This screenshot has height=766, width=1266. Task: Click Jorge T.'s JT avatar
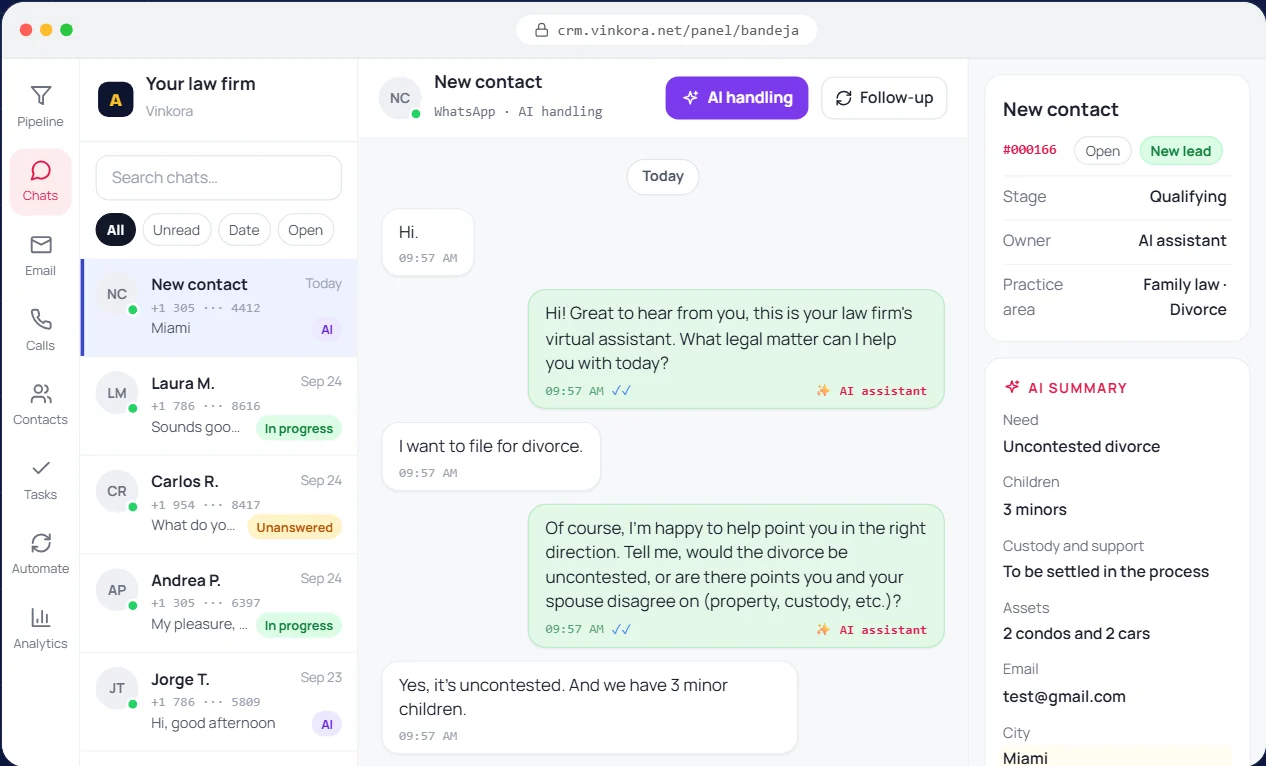click(x=117, y=688)
